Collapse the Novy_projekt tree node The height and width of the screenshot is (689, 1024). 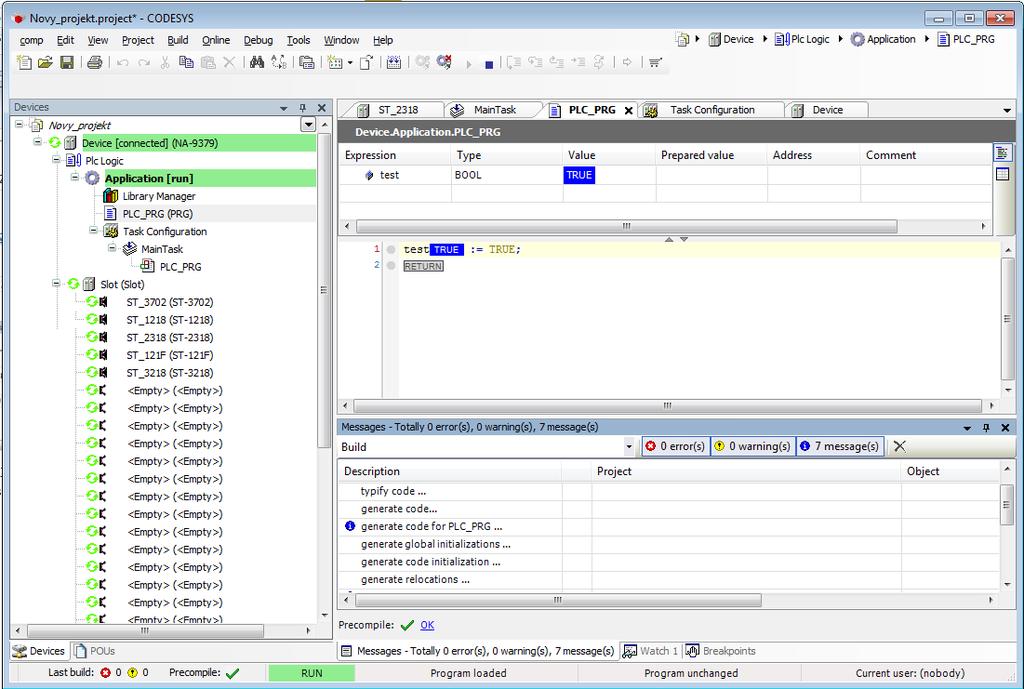[19, 124]
